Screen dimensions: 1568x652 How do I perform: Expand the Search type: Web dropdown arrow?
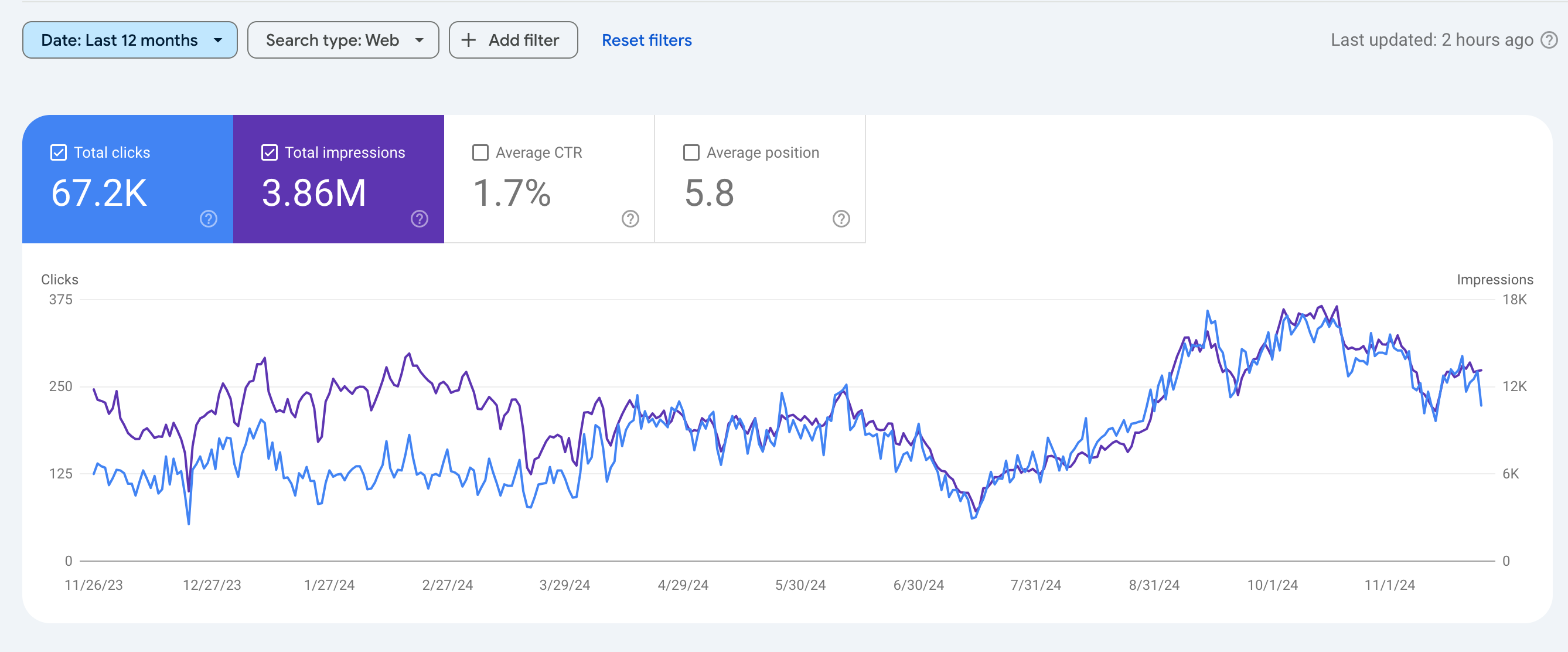[x=419, y=40]
